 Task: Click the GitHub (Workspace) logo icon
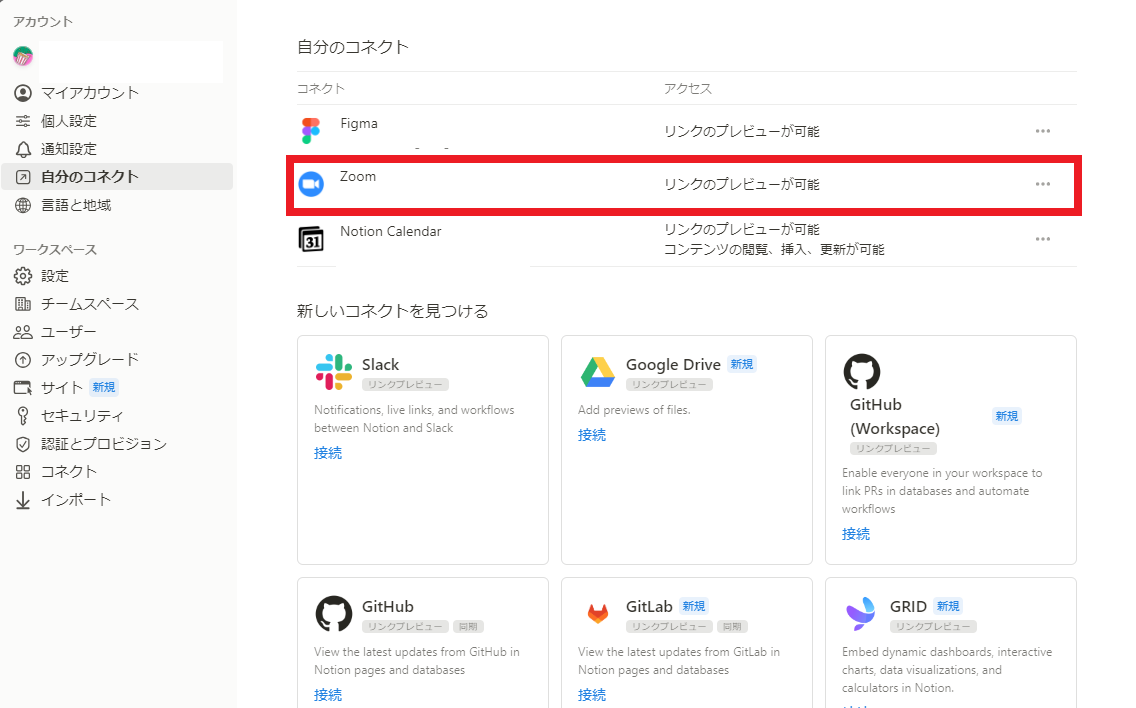tap(862, 372)
